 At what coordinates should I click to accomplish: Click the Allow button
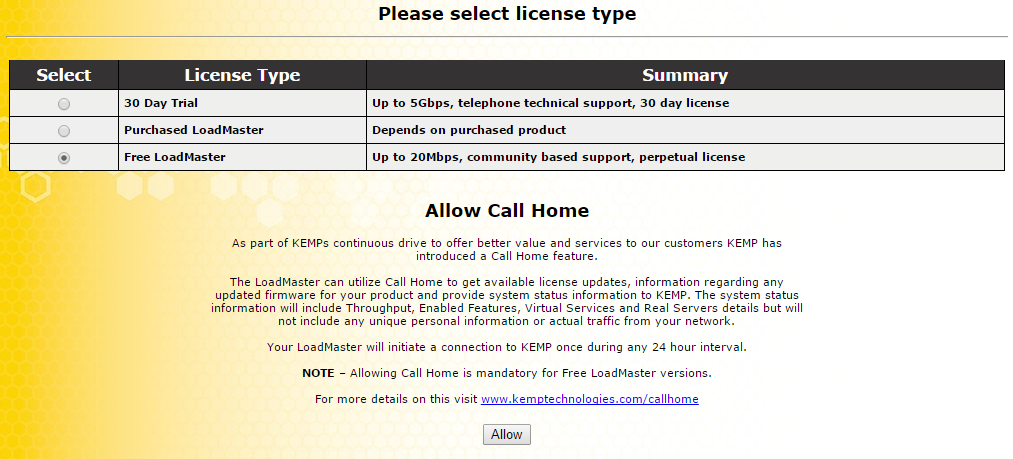pos(506,434)
